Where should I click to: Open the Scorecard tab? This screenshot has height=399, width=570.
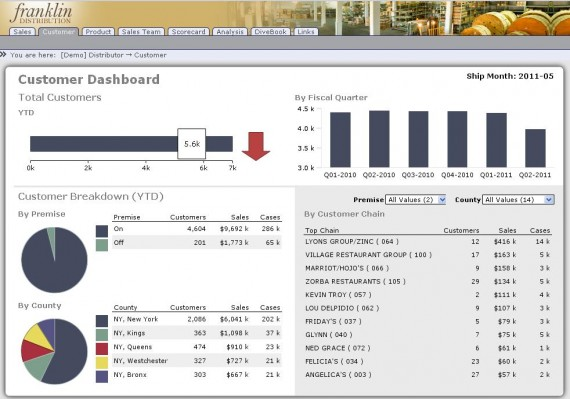188,32
